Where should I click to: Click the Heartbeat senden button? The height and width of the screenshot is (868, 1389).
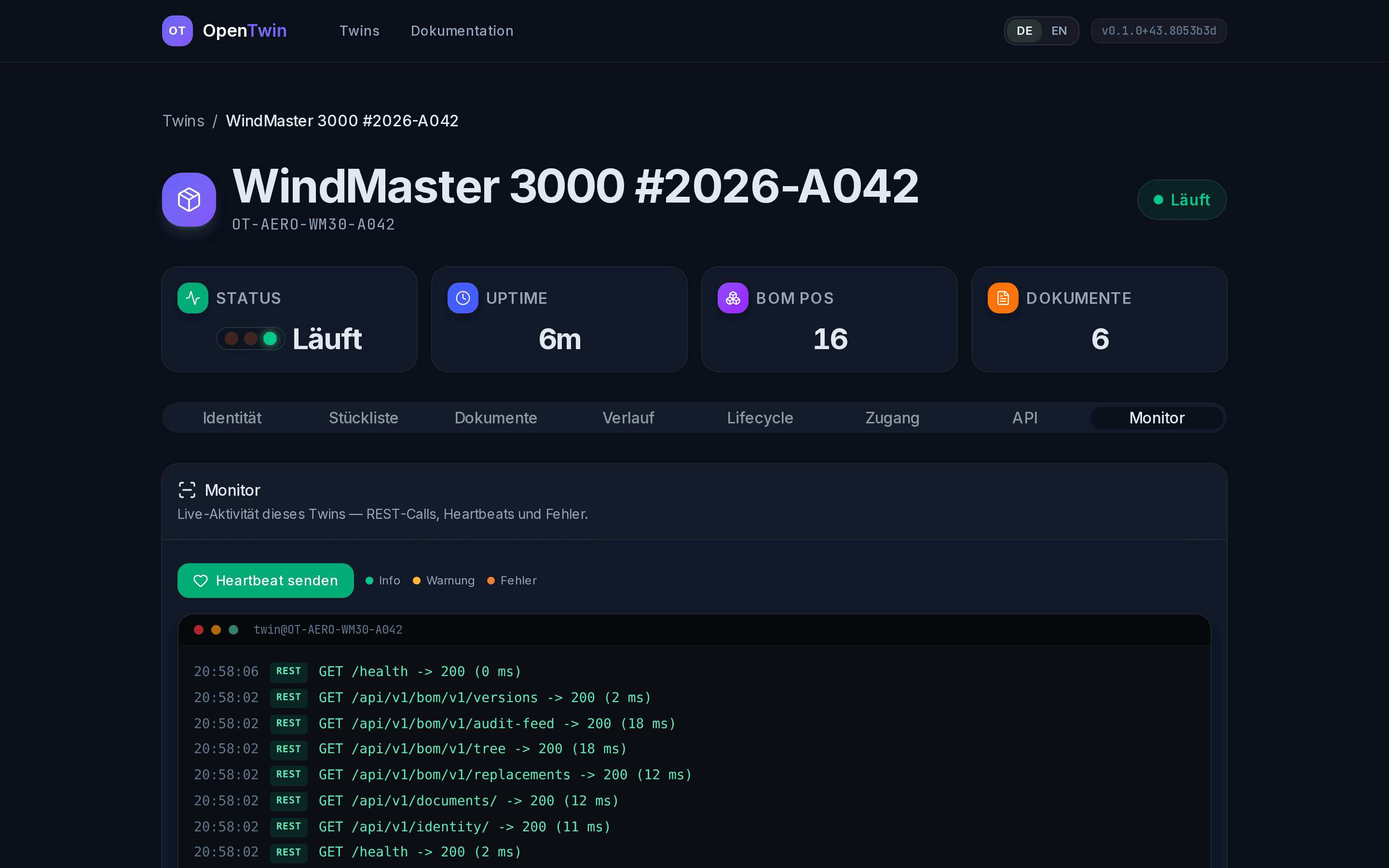[266, 581]
